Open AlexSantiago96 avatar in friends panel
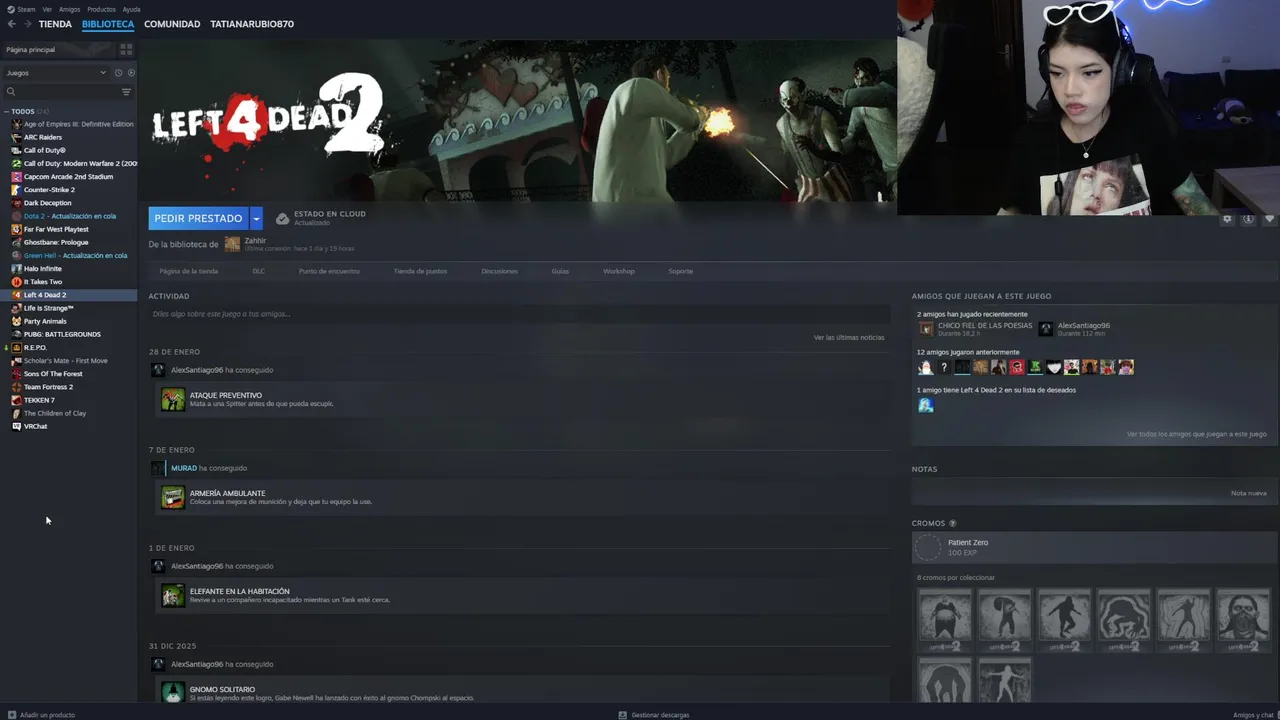1280x720 pixels. point(1046,328)
